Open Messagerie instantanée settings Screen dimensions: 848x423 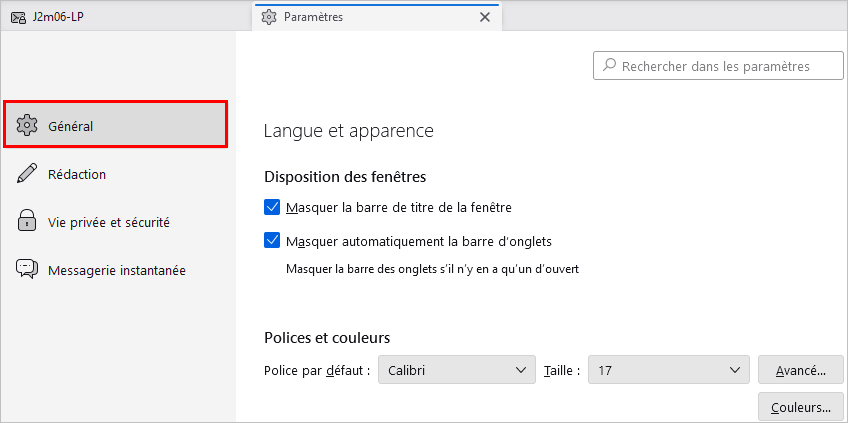pyautogui.click(x=116, y=270)
